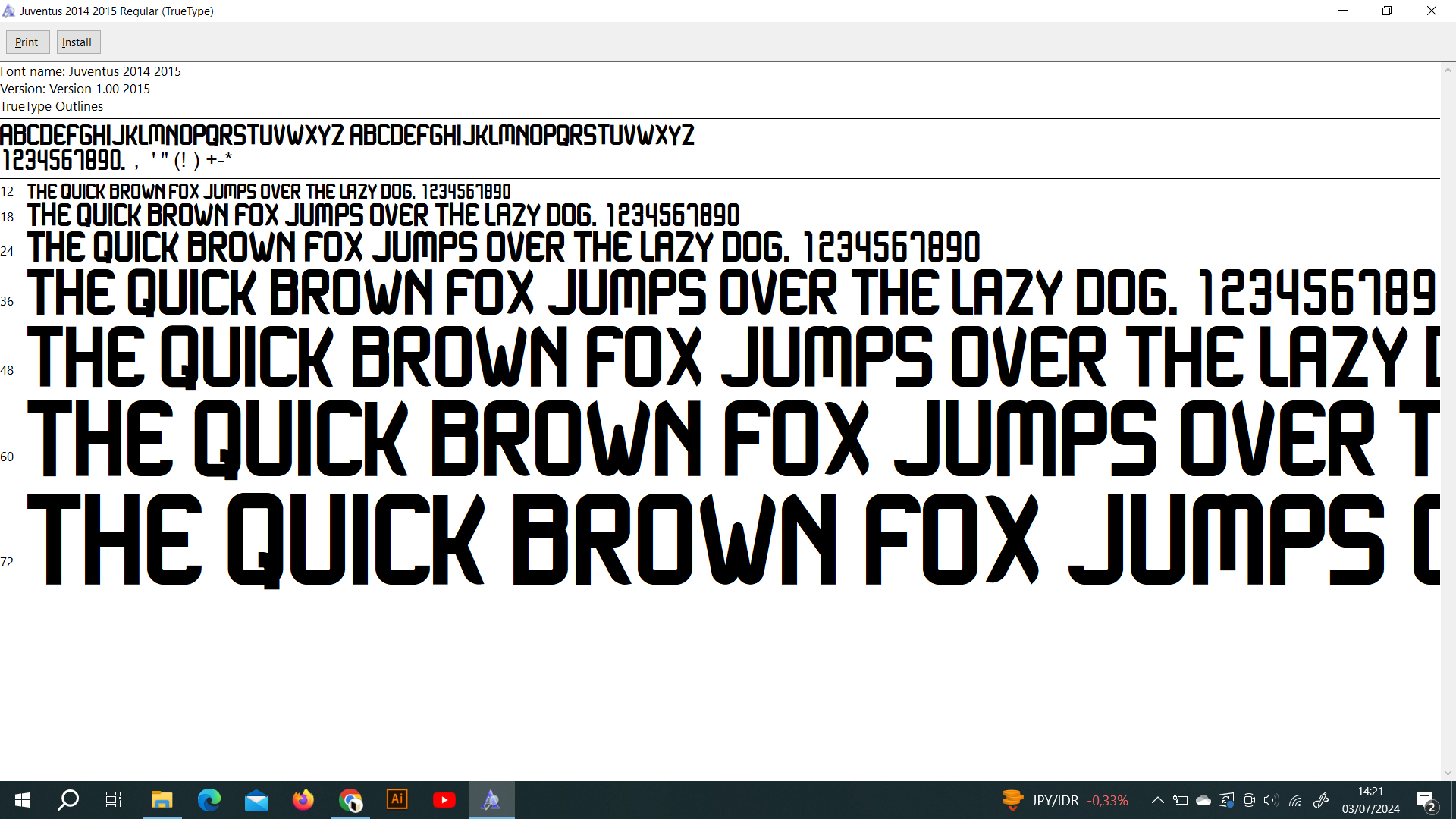Screen dimensions: 1456x819
Task: Open Adobe Illustrator from taskbar
Action: point(397,800)
